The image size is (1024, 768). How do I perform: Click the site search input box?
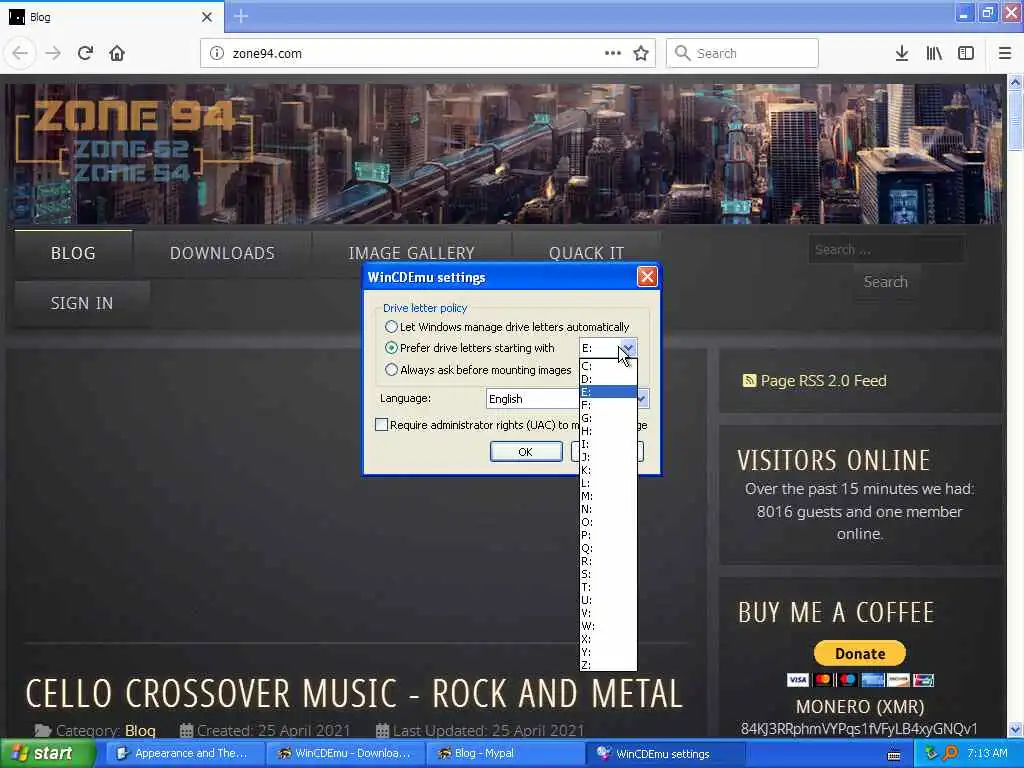pyautogui.click(x=886, y=249)
